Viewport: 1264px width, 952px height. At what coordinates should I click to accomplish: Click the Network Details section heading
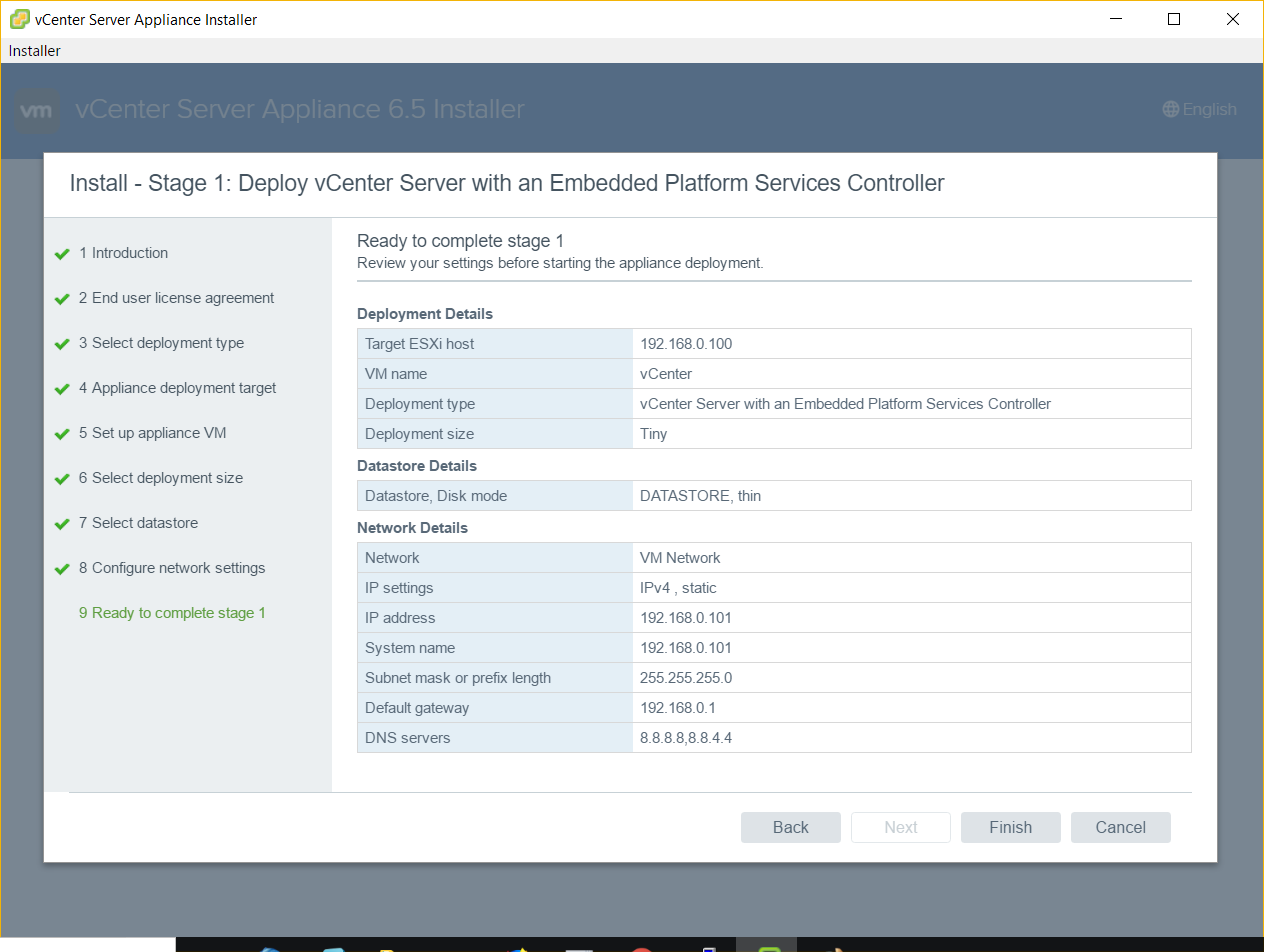(412, 528)
